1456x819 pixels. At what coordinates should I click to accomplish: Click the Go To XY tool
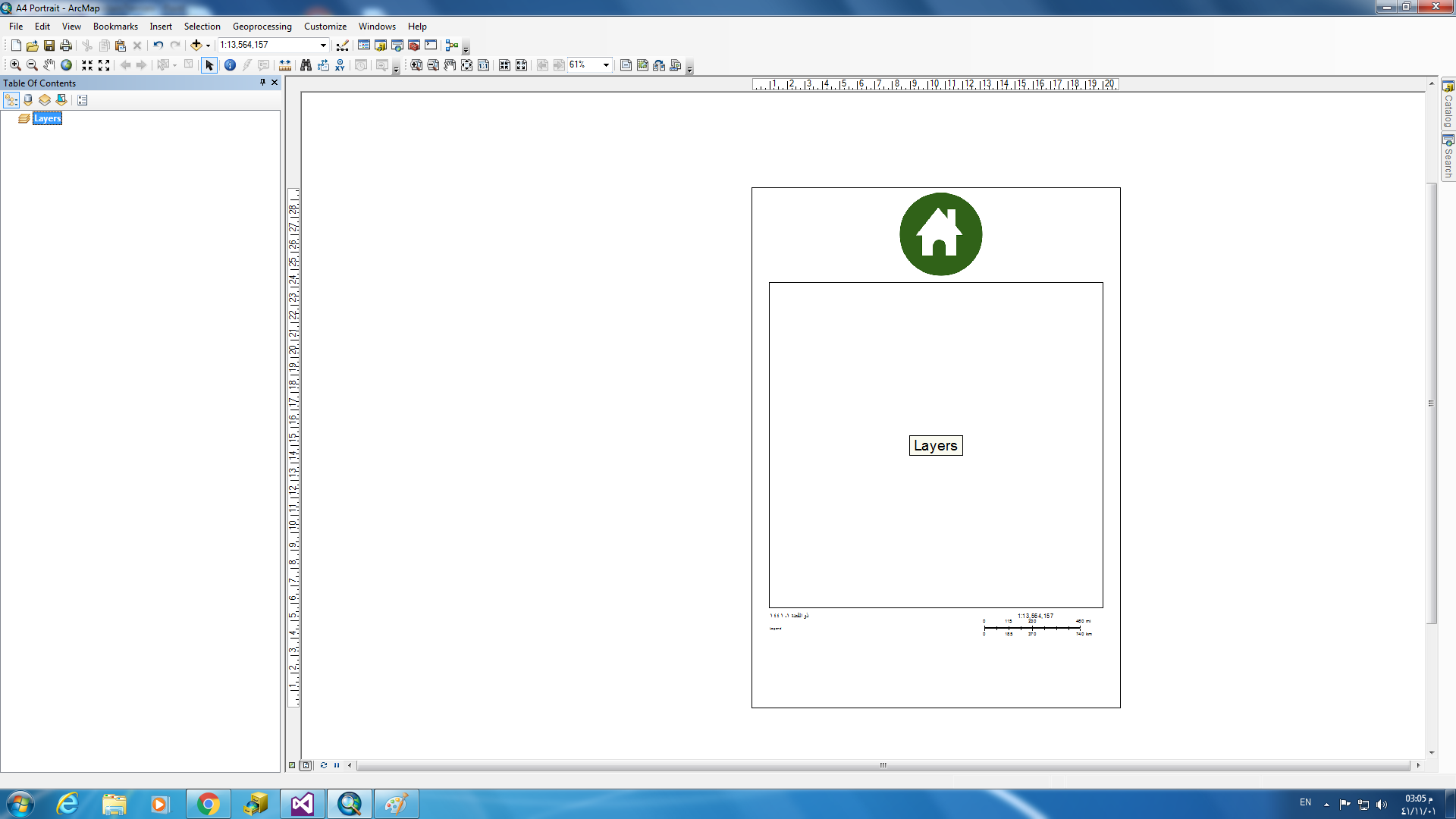[340, 65]
